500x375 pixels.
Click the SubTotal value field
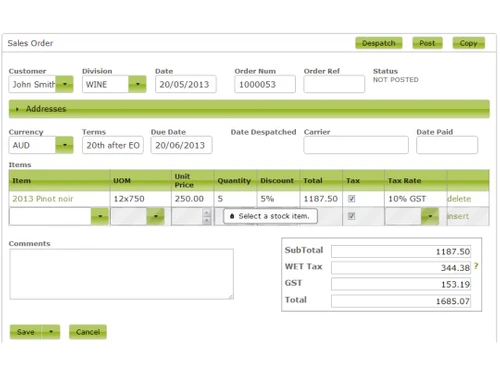point(401,251)
